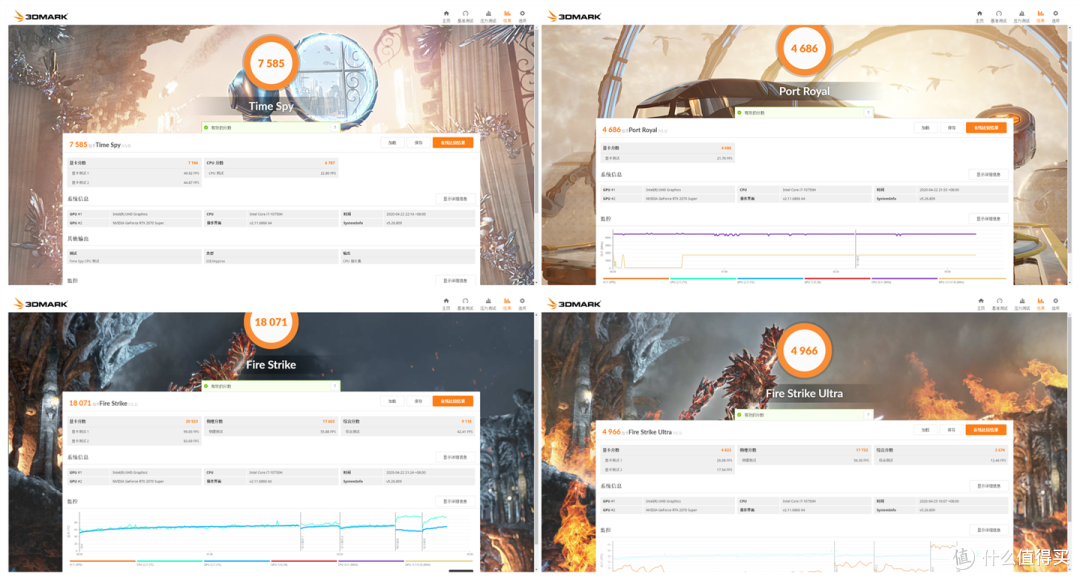The image size is (1080, 580).
Task: Open Options gear in Fire Strike window
Action: [x=522, y=302]
